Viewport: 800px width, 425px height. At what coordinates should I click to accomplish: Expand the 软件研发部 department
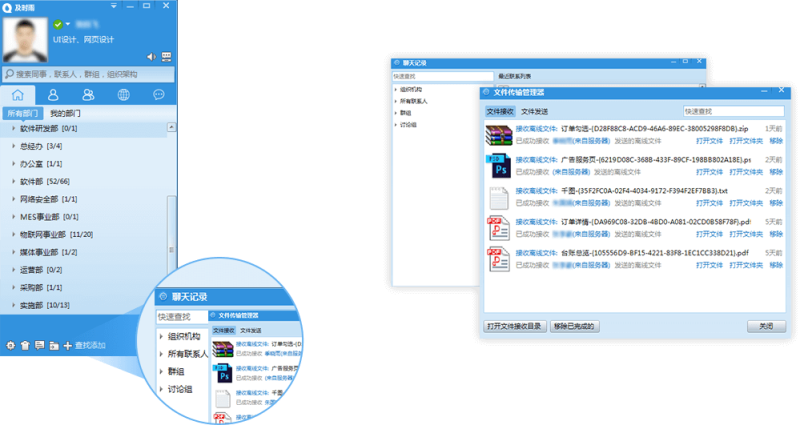click(13, 129)
